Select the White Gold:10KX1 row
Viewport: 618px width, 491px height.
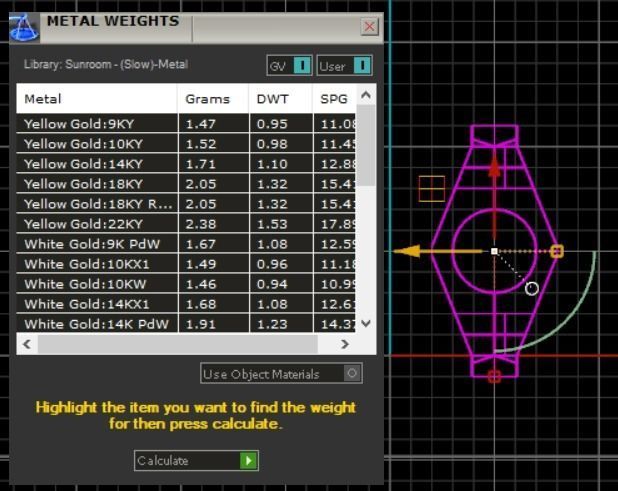186,264
